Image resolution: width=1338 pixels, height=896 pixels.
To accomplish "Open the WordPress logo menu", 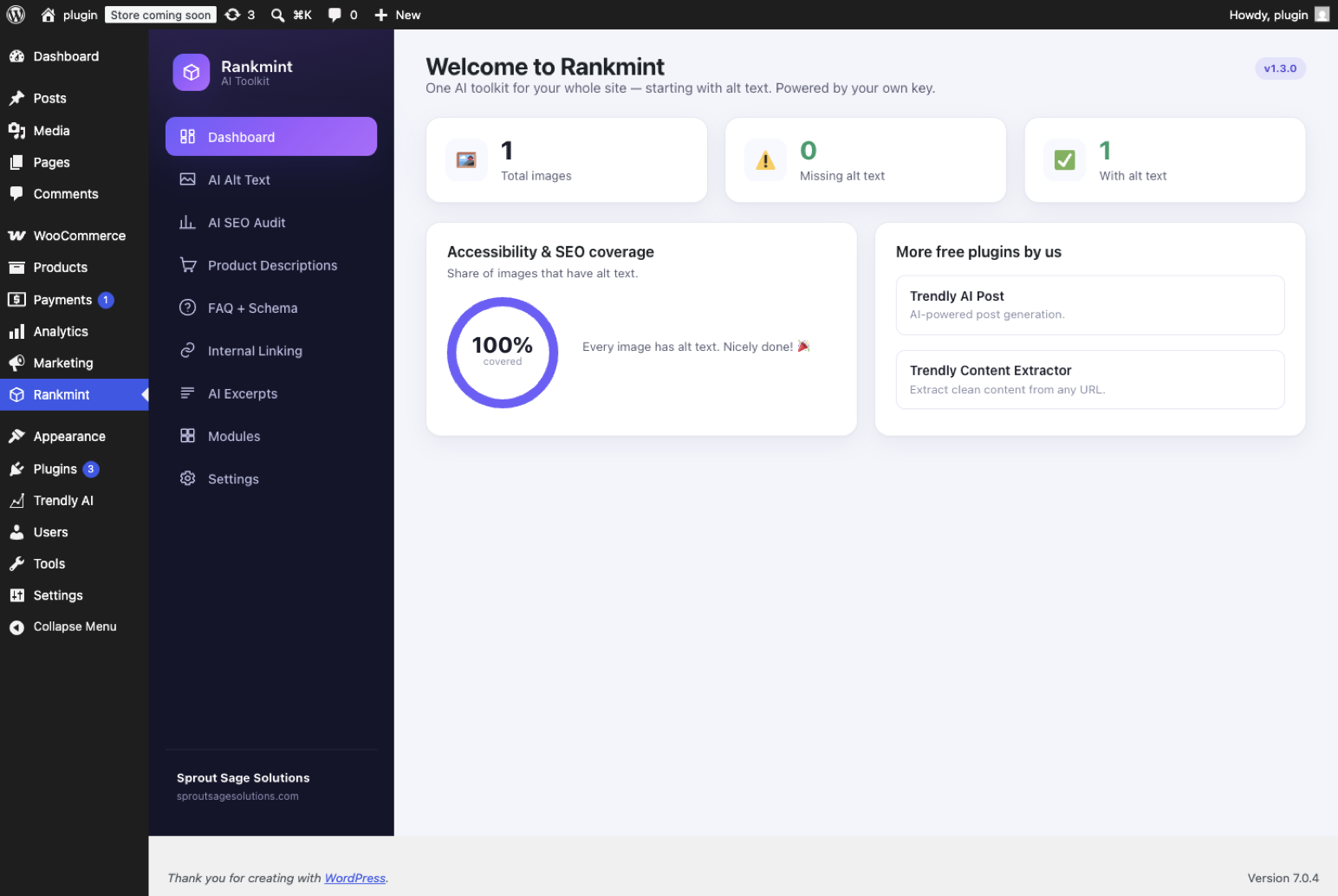I will (x=16, y=15).
